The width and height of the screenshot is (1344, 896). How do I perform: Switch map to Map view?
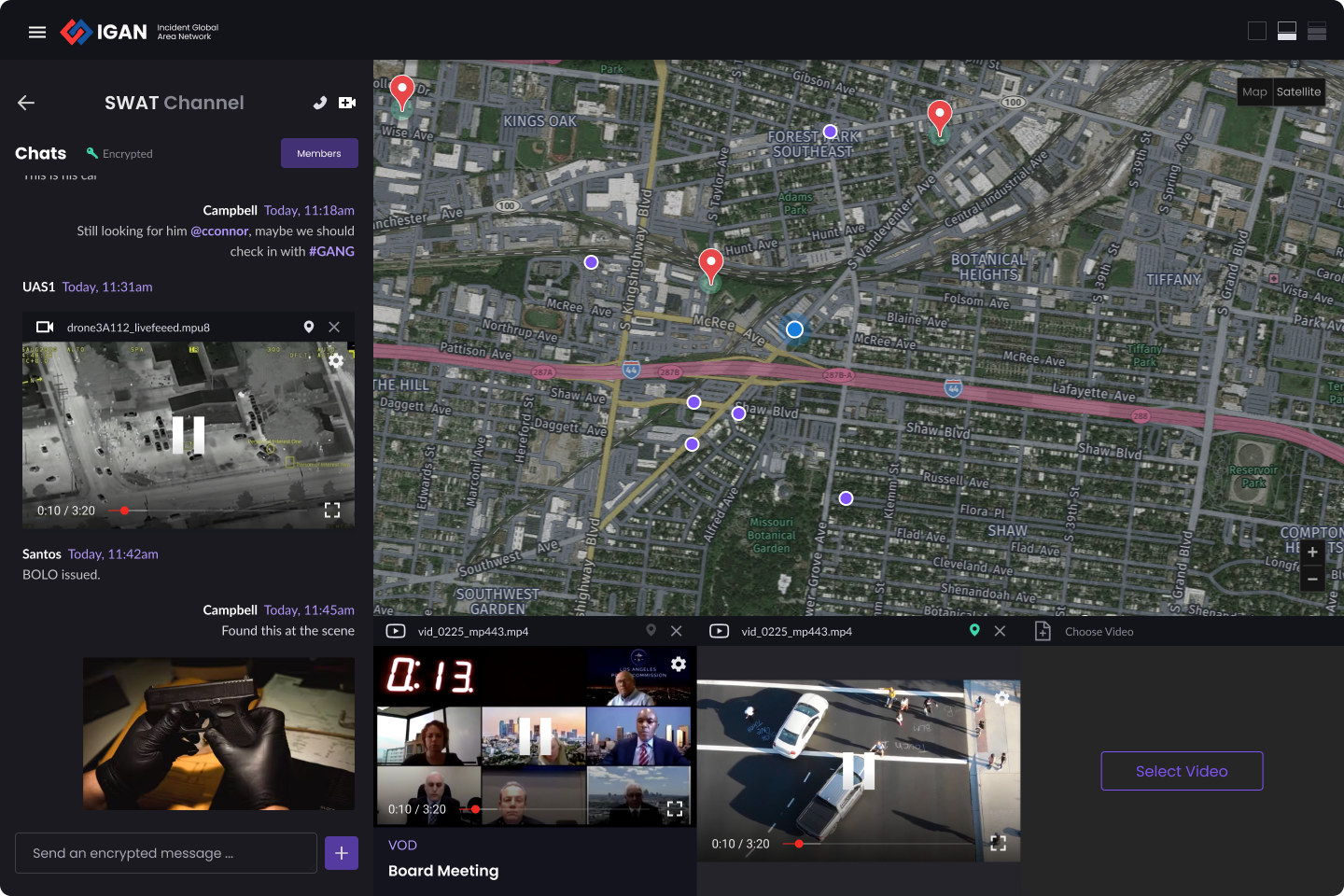(x=1254, y=91)
